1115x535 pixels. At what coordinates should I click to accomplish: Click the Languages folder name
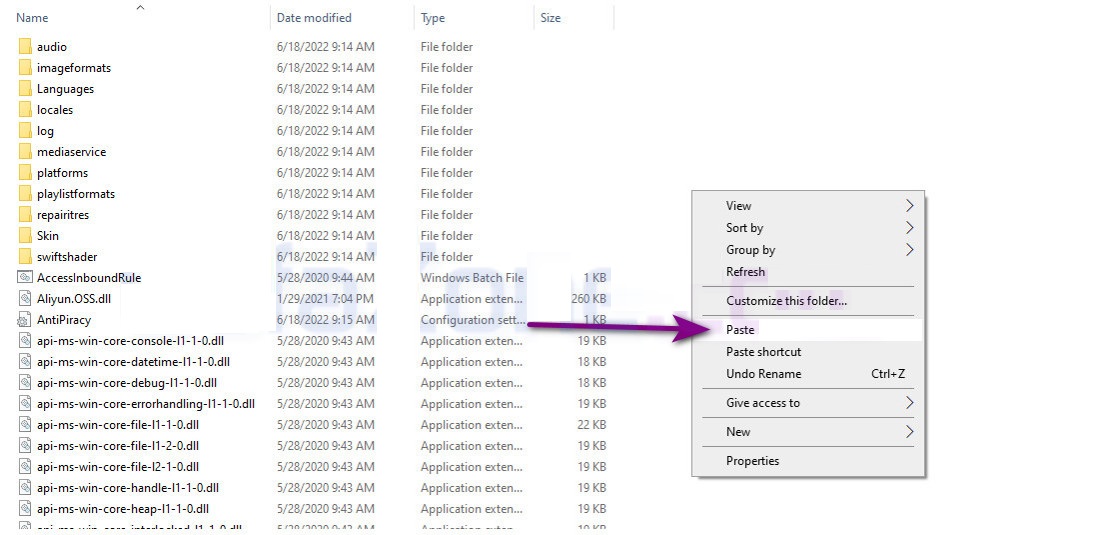coord(65,89)
